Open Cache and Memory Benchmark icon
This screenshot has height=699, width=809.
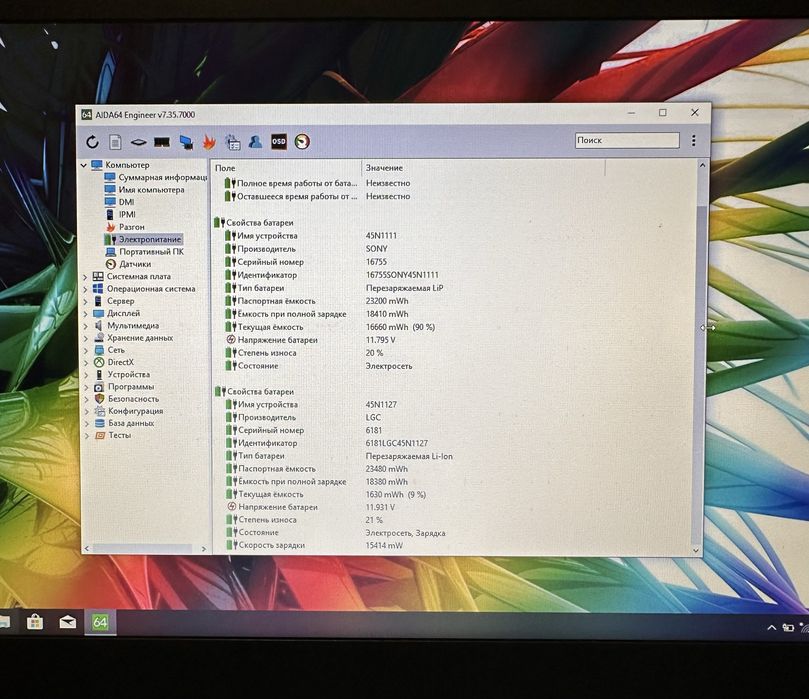[162, 142]
